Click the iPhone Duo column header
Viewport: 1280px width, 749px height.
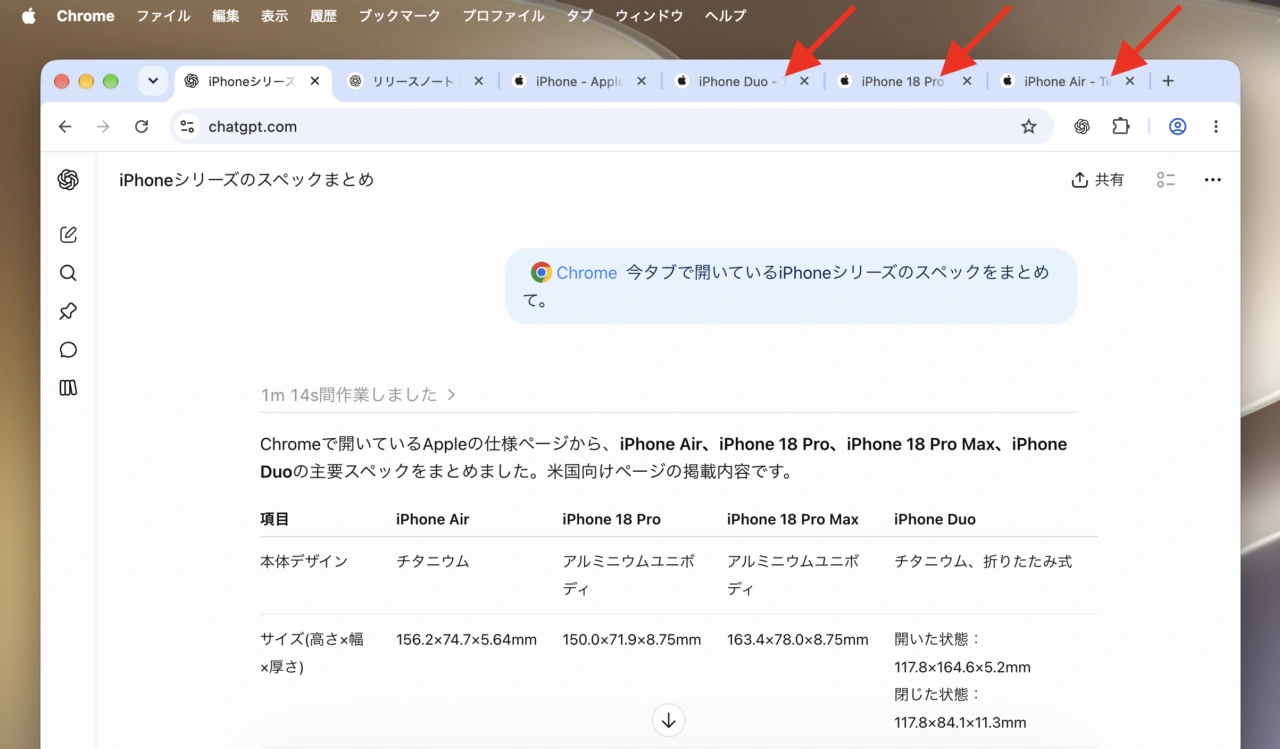coord(935,520)
